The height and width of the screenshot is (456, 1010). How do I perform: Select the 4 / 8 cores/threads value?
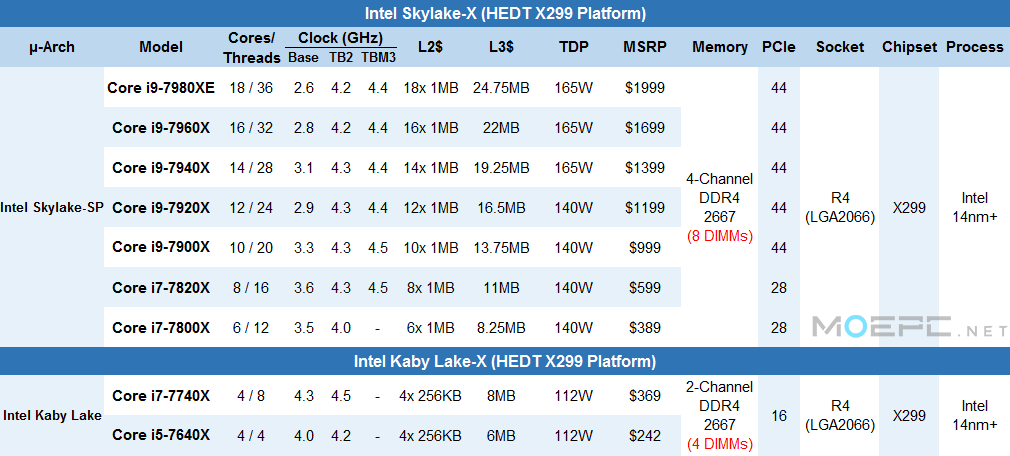tap(251, 395)
